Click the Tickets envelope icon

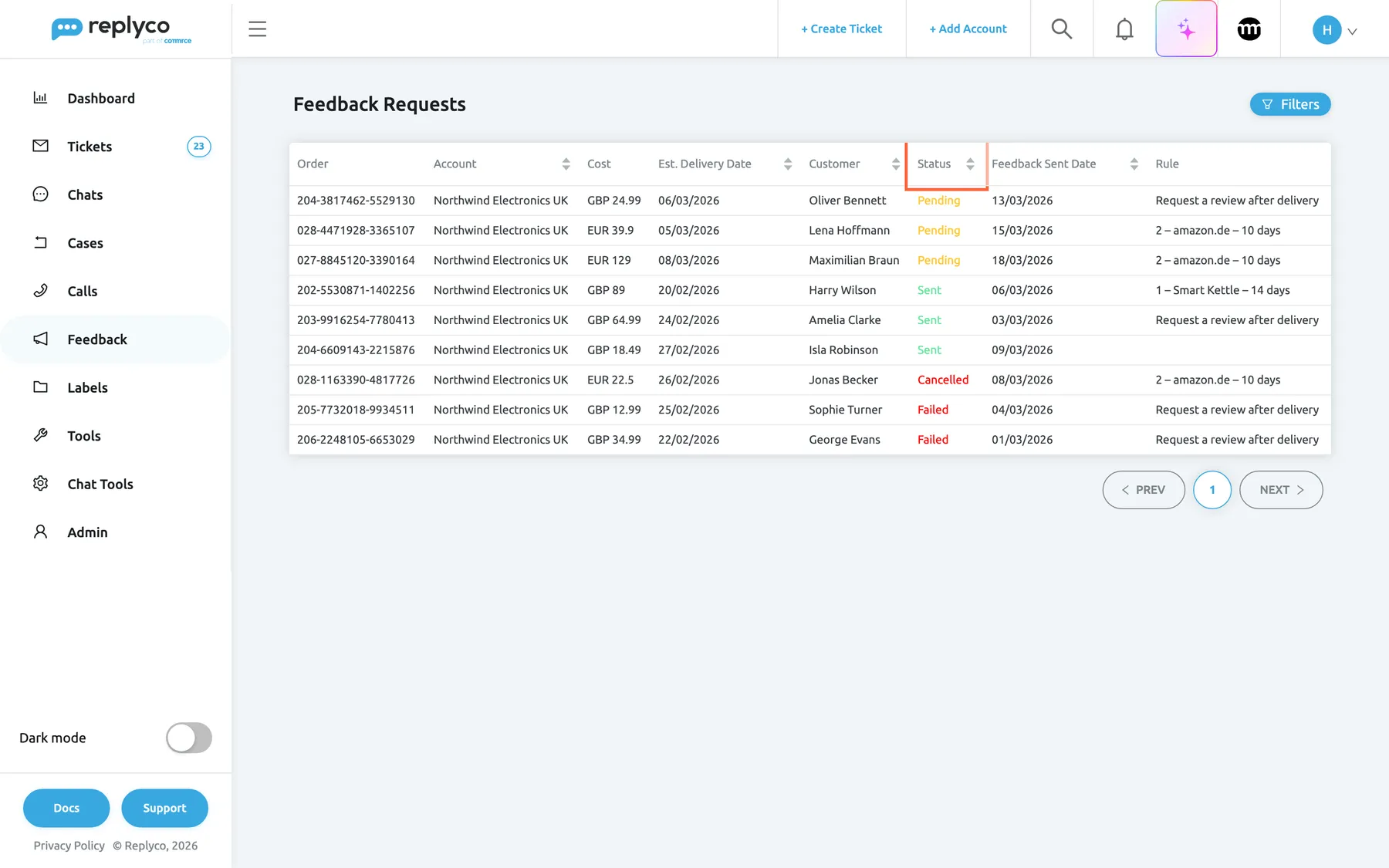click(40, 146)
